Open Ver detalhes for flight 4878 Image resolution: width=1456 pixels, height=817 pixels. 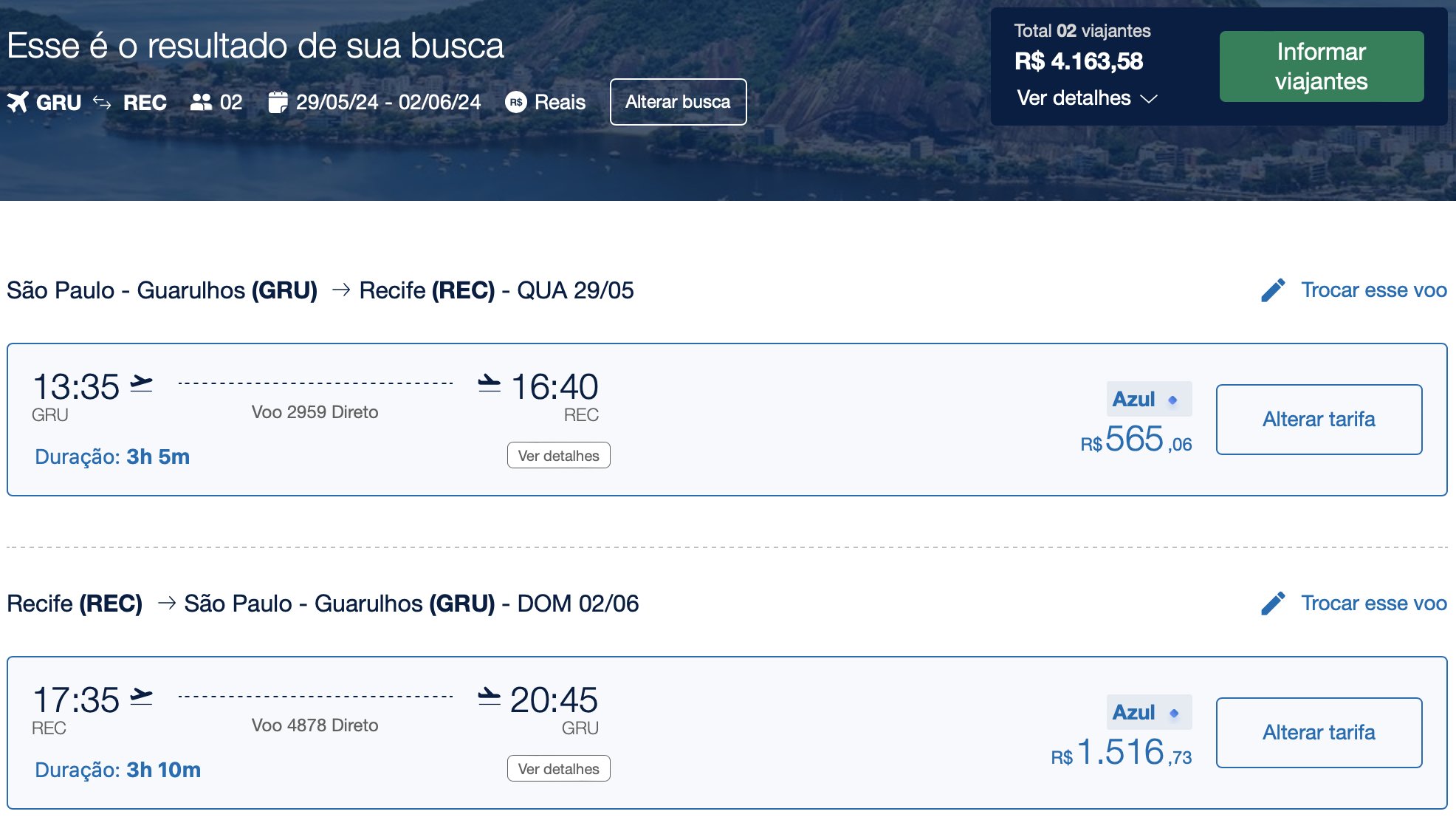(x=559, y=768)
